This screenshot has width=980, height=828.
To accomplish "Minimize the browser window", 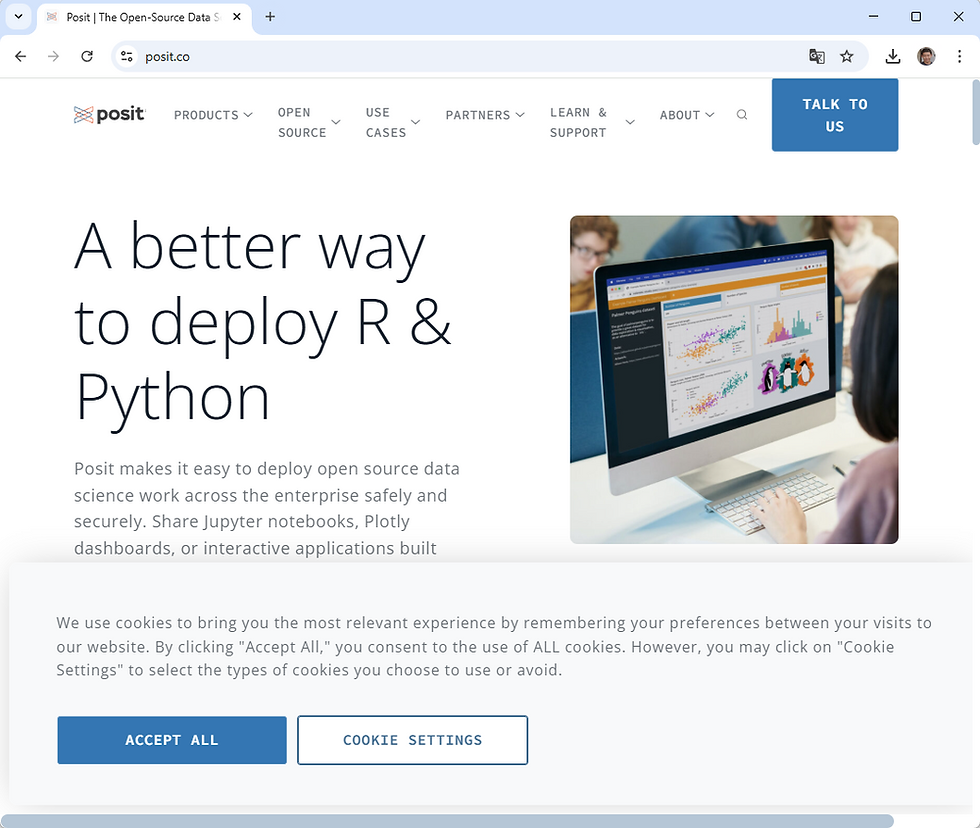I will [874, 17].
